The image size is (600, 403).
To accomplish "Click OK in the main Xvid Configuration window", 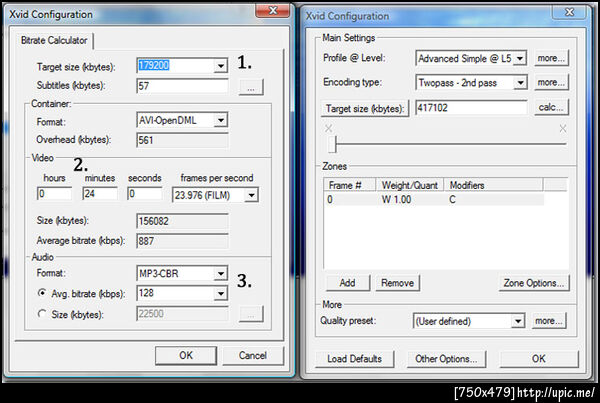I will point(539,359).
